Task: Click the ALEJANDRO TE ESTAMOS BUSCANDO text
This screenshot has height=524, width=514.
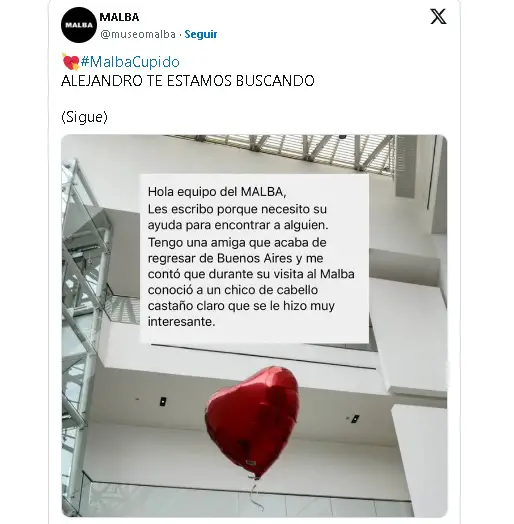Action: (x=188, y=81)
